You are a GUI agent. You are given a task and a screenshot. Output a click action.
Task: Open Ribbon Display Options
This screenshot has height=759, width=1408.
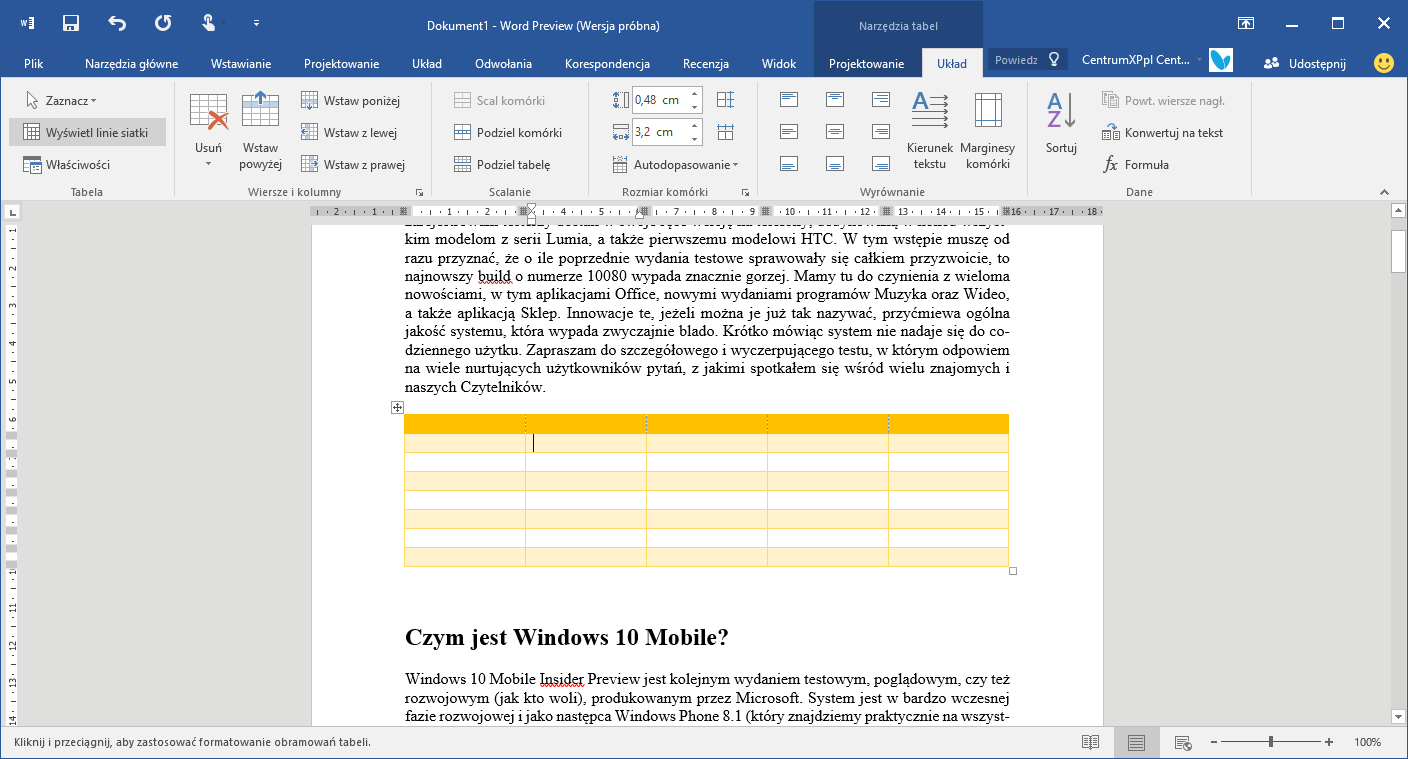[x=1246, y=23]
